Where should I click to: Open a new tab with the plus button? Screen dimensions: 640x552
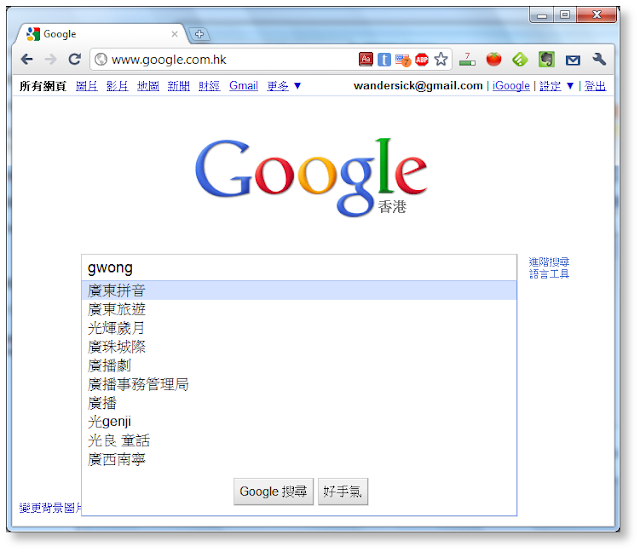click(199, 34)
